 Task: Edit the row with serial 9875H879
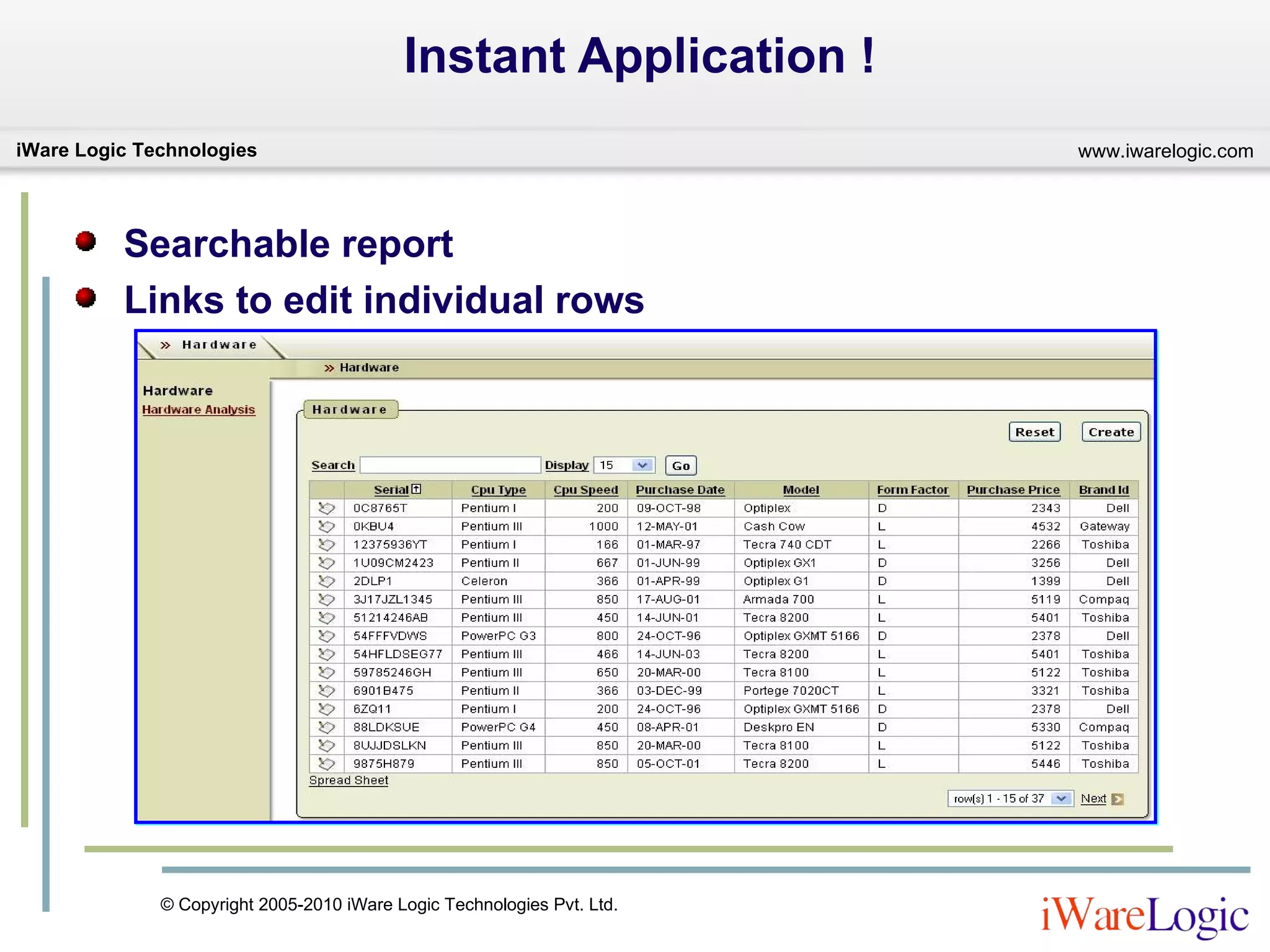pos(326,764)
